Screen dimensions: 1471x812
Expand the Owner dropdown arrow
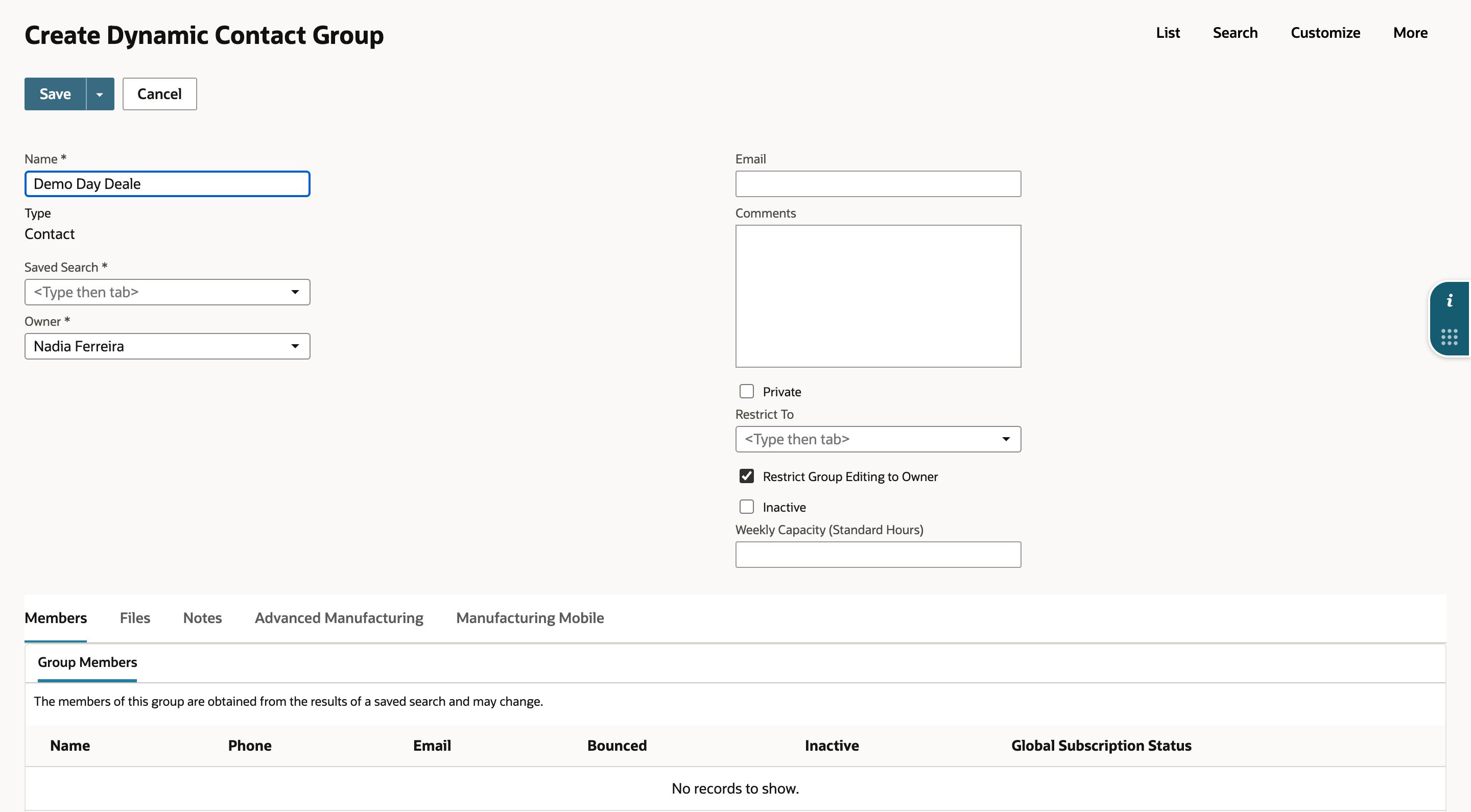295,347
